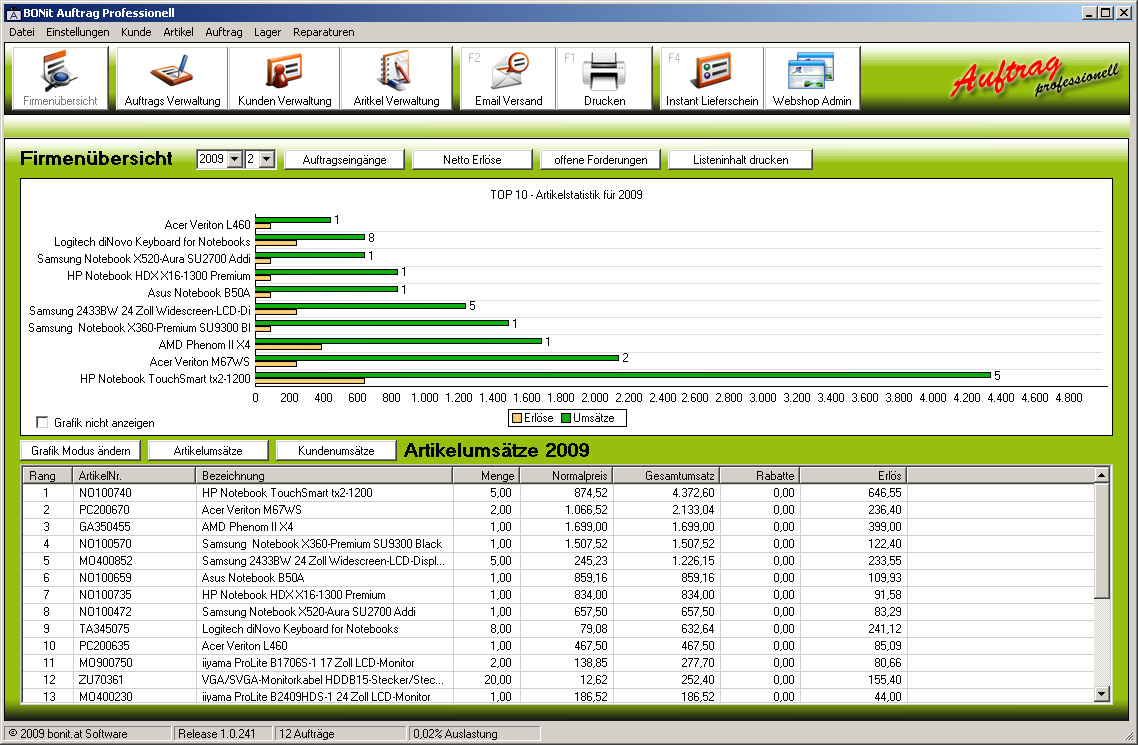Open the Artikel menu
1138x745 pixels.
(x=179, y=32)
